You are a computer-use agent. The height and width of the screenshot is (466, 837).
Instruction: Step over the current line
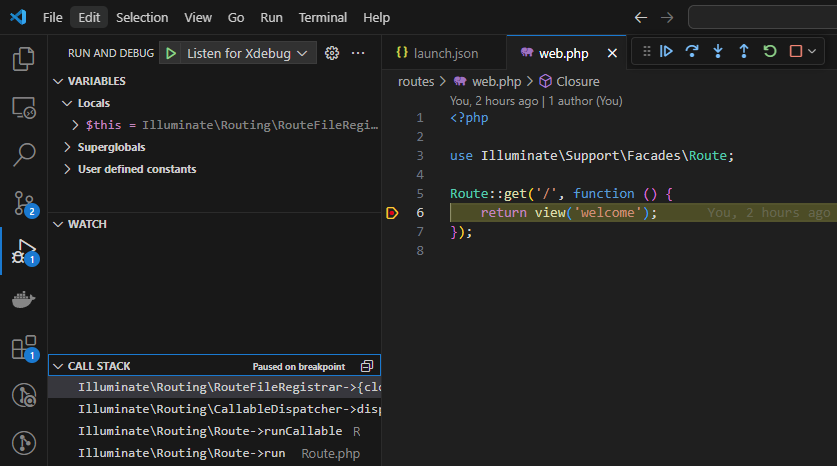click(x=692, y=52)
